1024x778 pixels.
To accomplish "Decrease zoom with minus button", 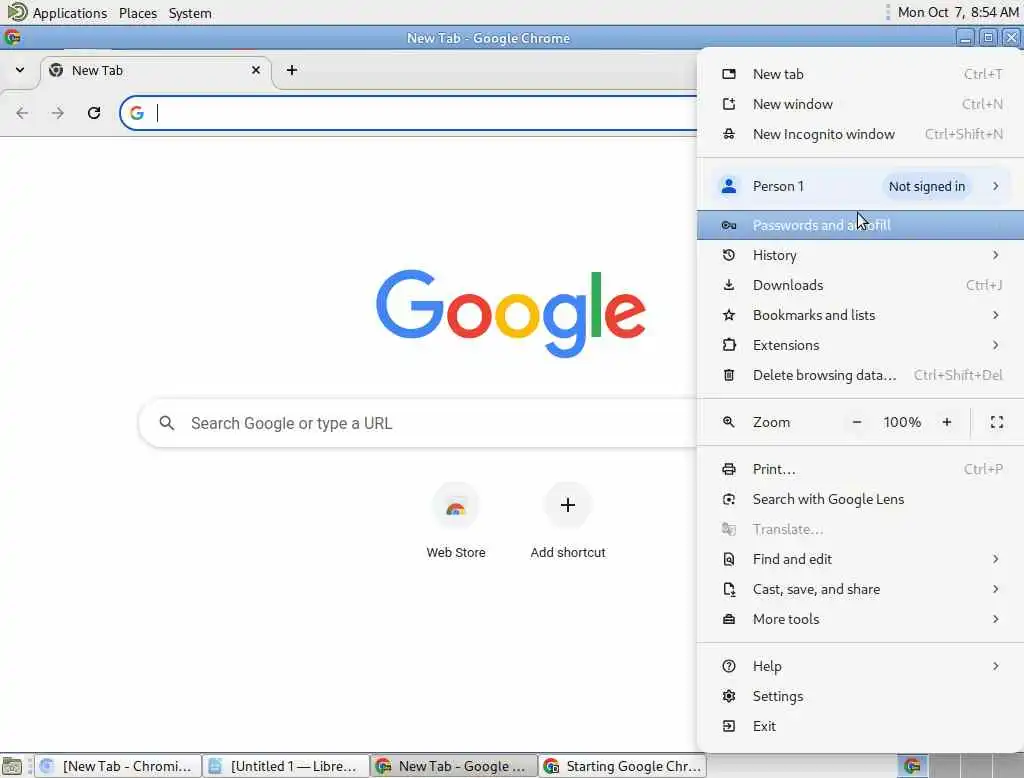I will pos(857,422).
